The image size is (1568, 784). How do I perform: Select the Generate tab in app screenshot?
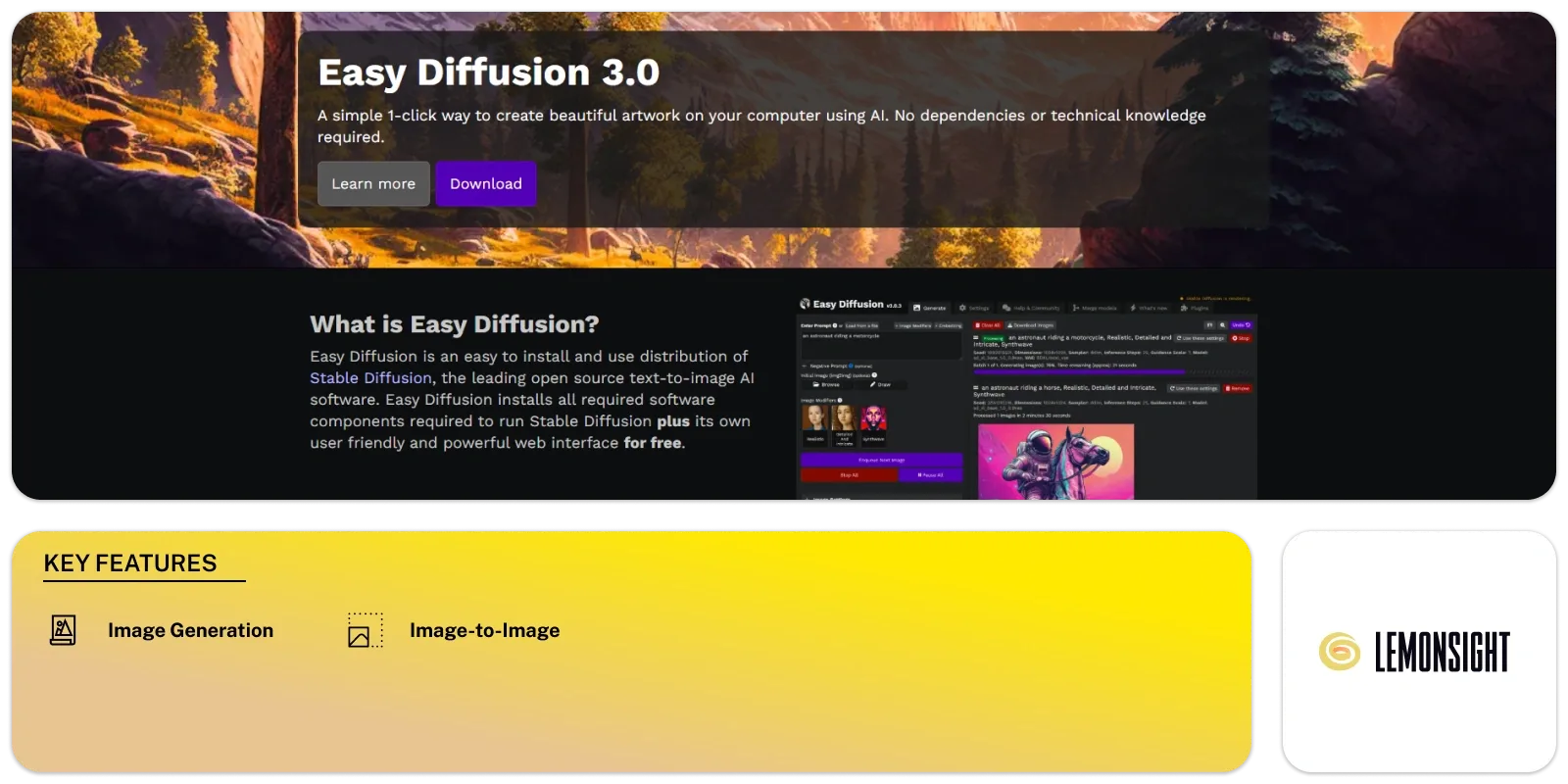[x=930, y=308]
